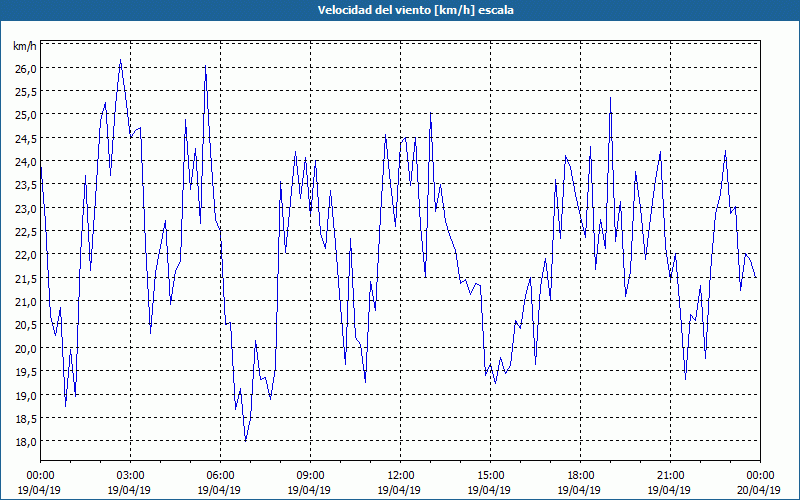This screenshot has height=500, width=800.
Task: Select the 23,0 y-axis label
Action: [x=26, y=209]
